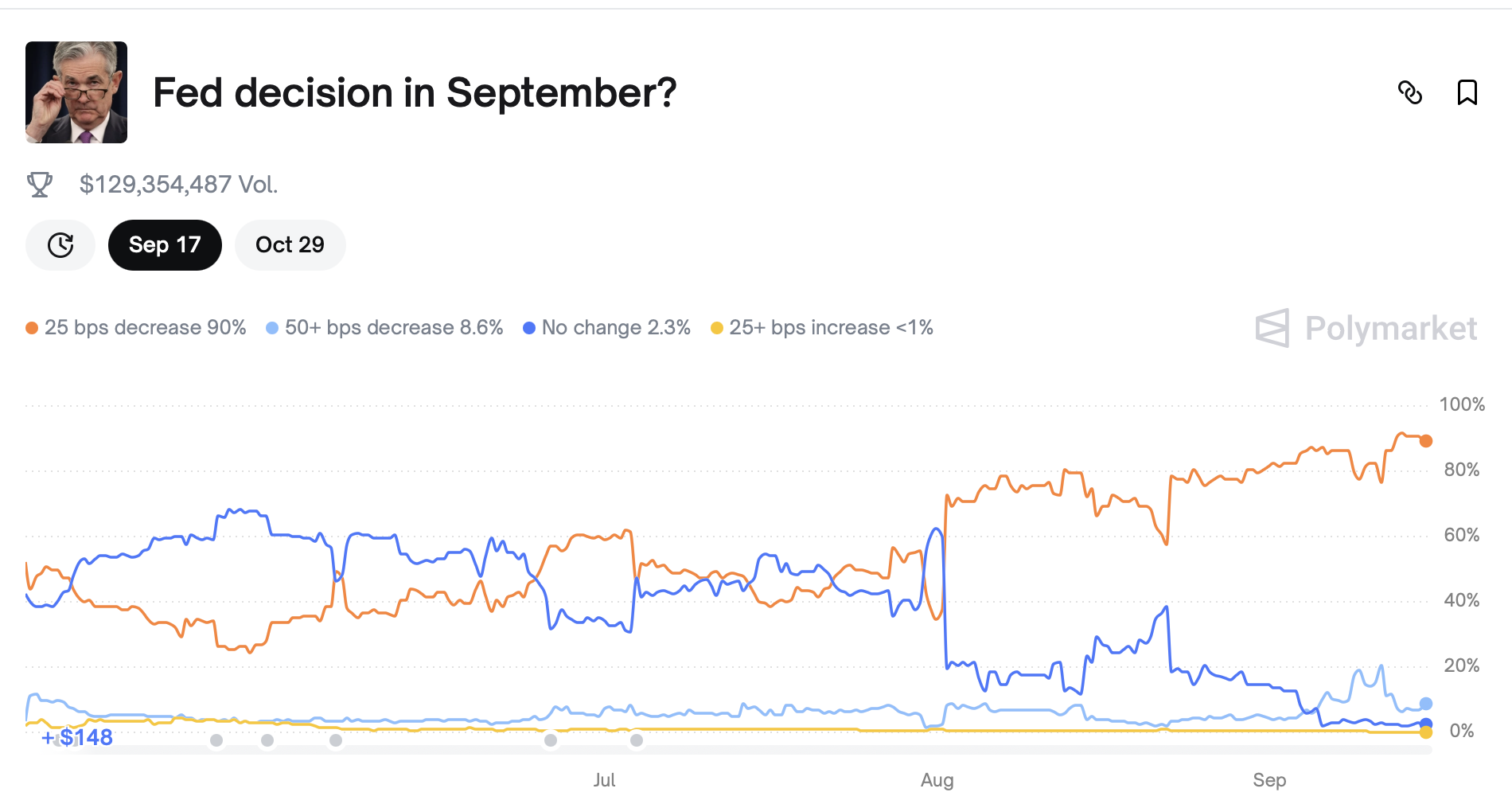Click the light blue 50+ bps legend dot
The height and width of the screenshot is (804, 1512).
pyautogui.click(x=272, y=328)
